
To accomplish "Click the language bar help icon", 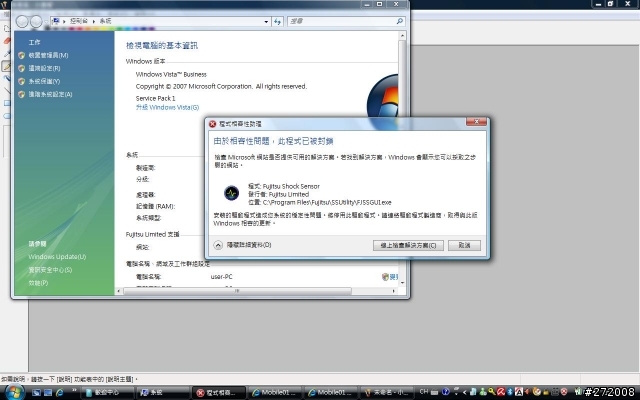I will click(446, 391).
